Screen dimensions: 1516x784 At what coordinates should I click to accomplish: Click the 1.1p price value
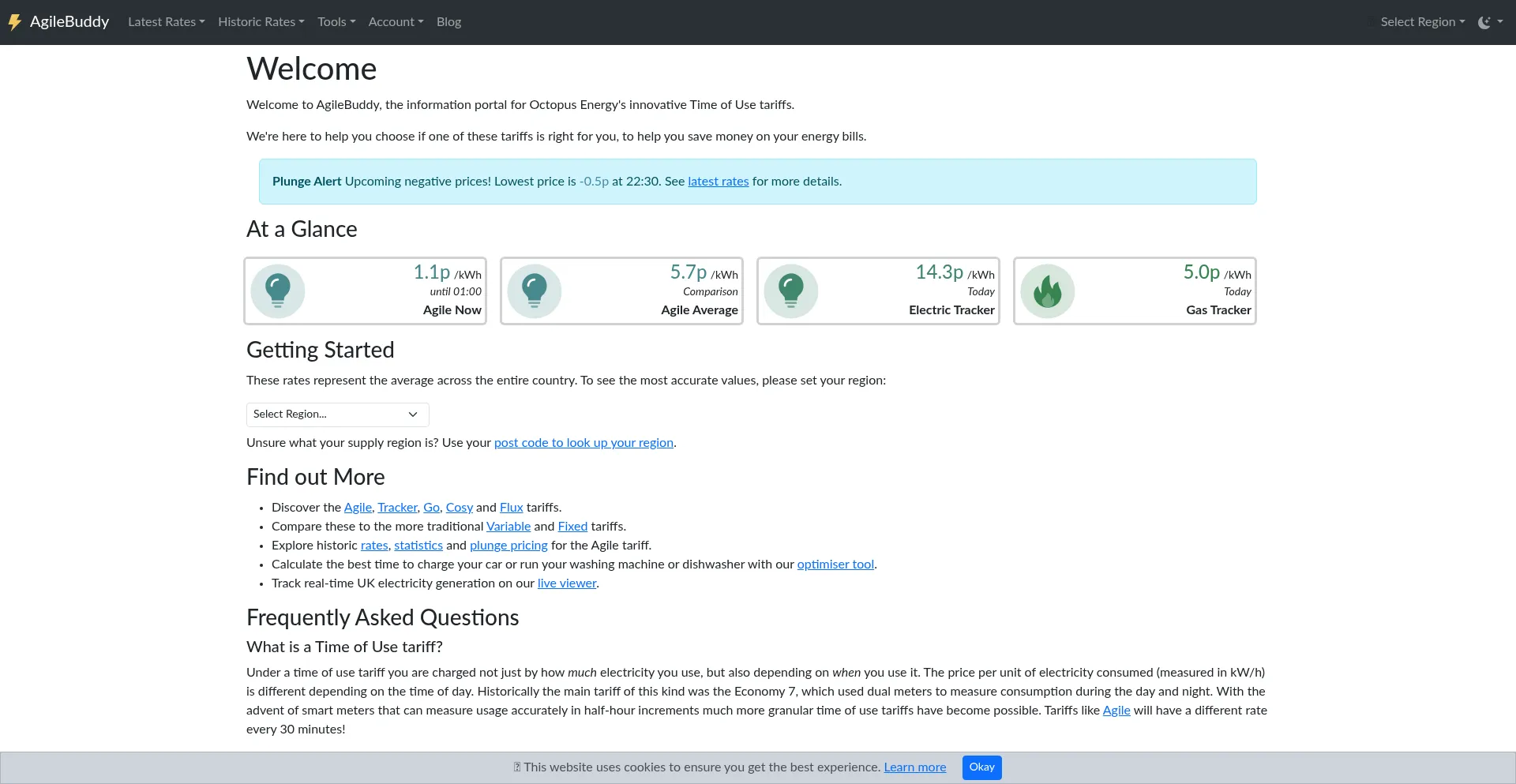click(432, 272)
